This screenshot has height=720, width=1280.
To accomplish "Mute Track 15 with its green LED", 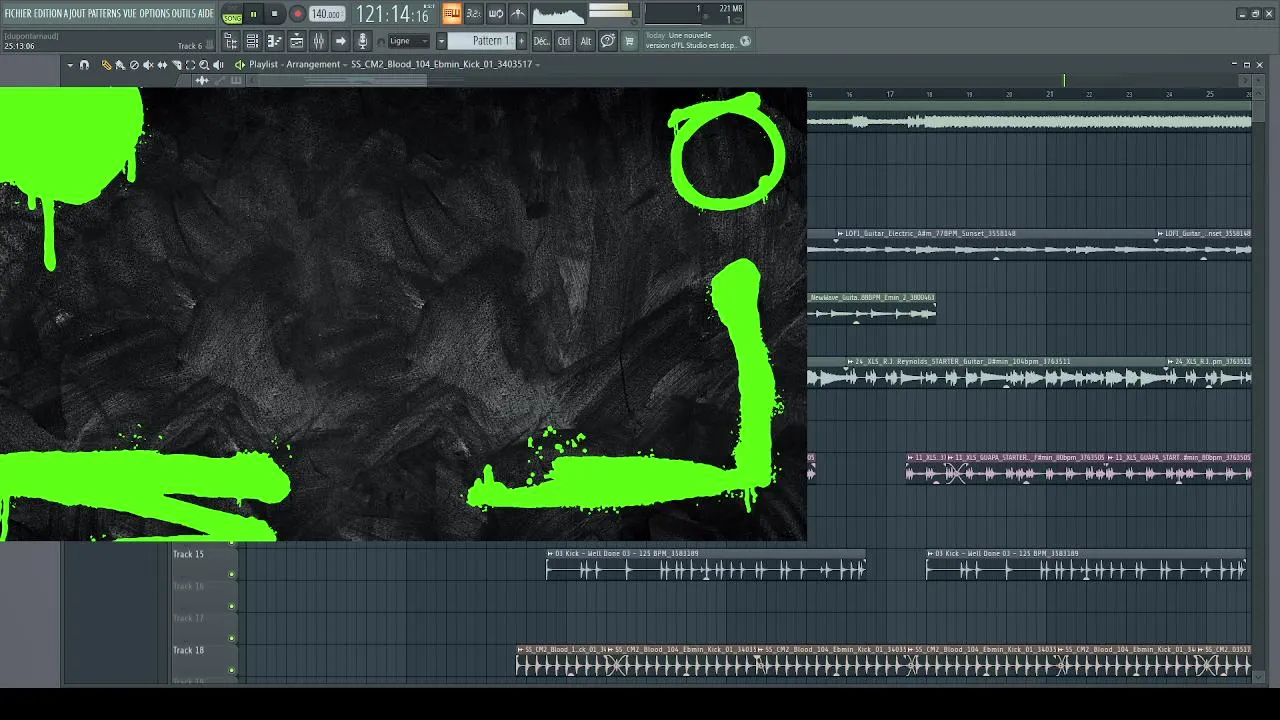I will coord(232,574).
